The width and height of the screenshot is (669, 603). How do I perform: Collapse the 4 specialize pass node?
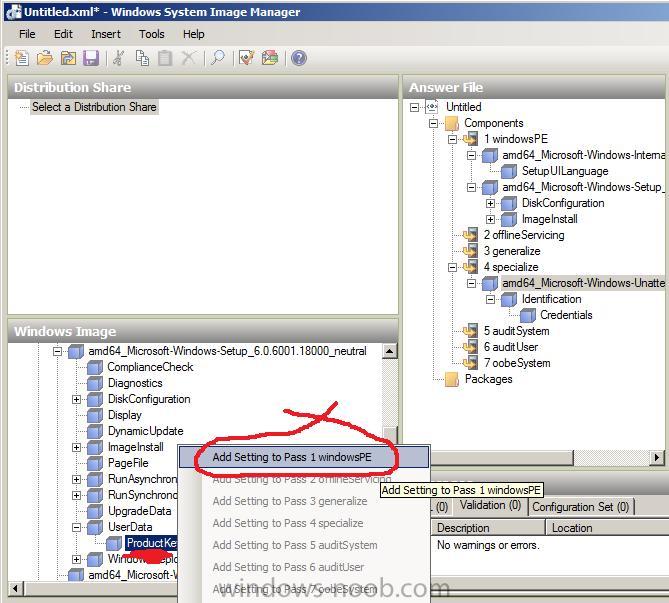click(452, 268)
